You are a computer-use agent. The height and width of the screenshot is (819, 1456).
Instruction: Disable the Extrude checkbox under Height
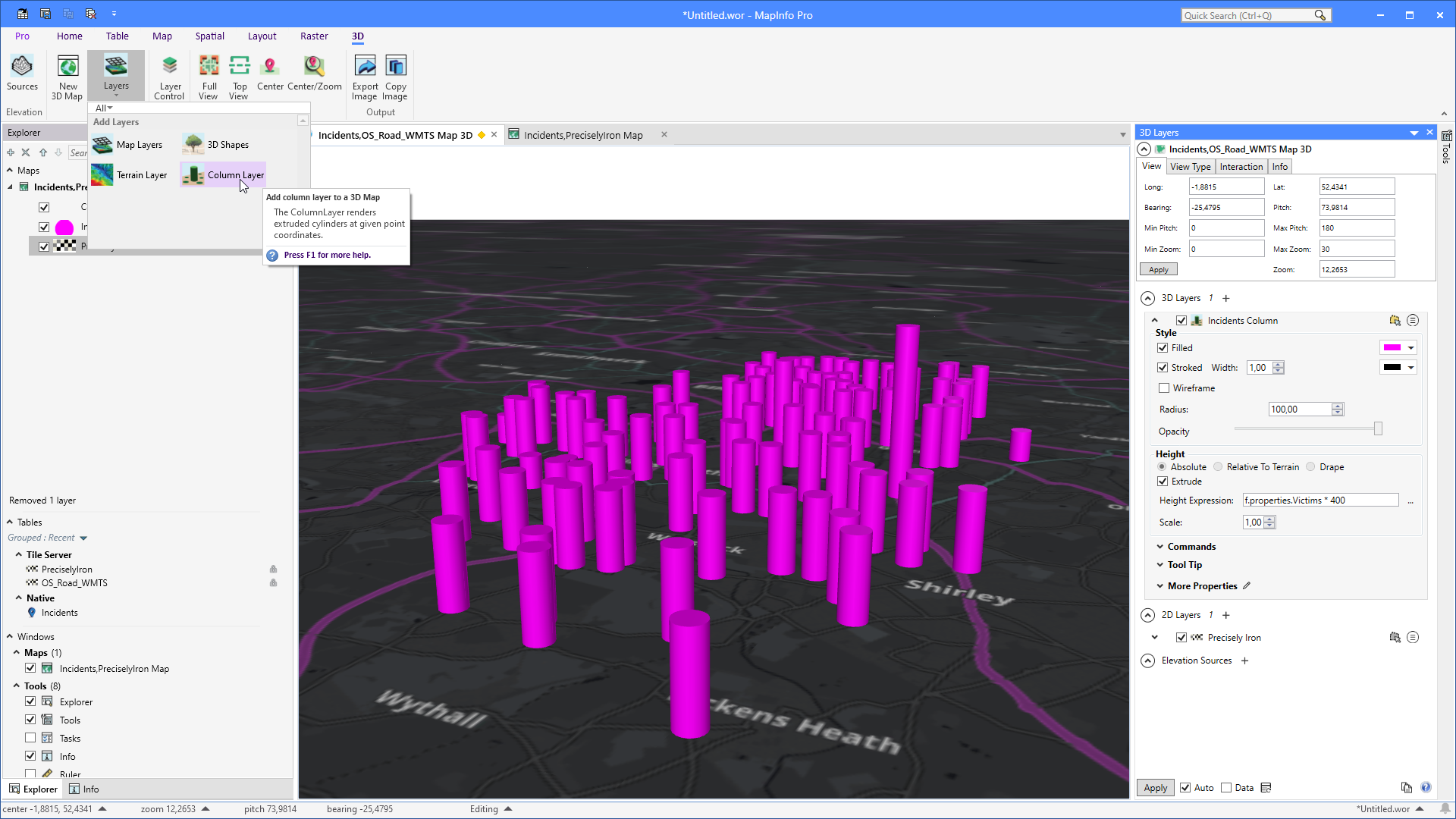(1163, 481)
